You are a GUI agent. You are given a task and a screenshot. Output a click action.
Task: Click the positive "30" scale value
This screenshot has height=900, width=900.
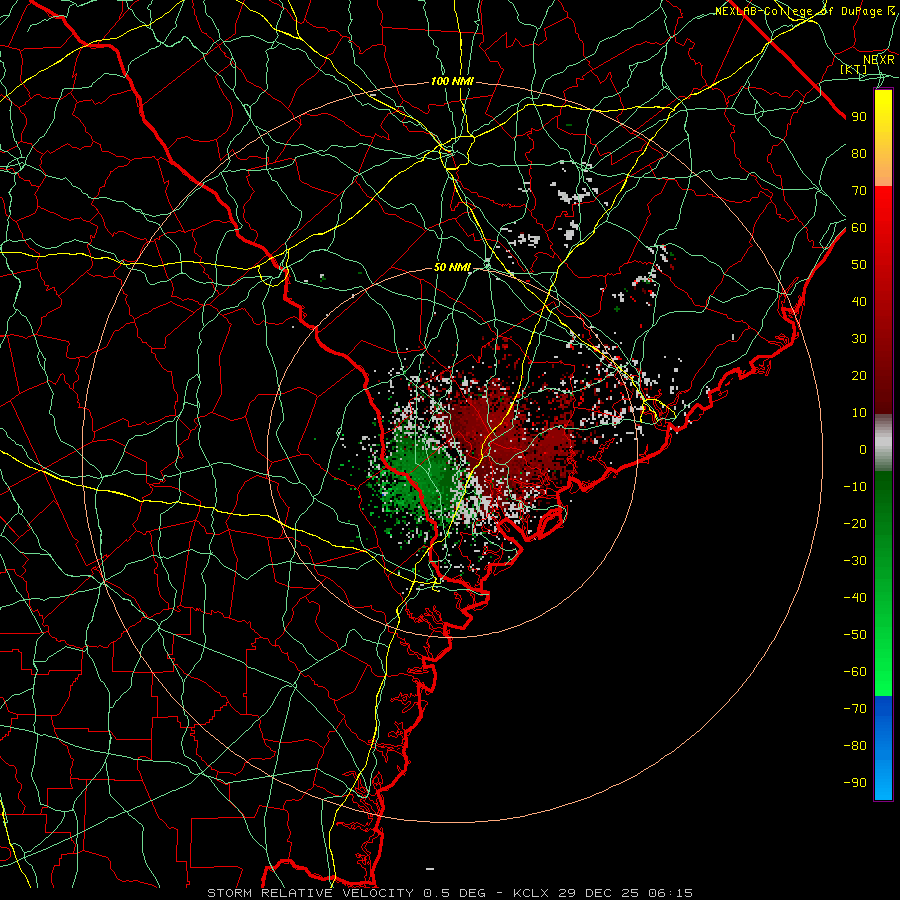tap(859, 339)
